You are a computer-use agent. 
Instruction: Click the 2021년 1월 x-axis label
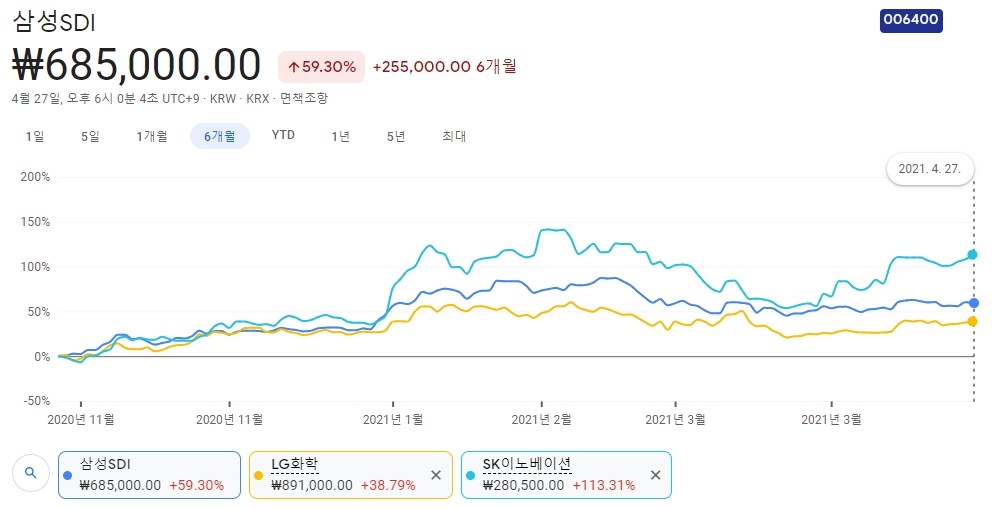[393, 419]
